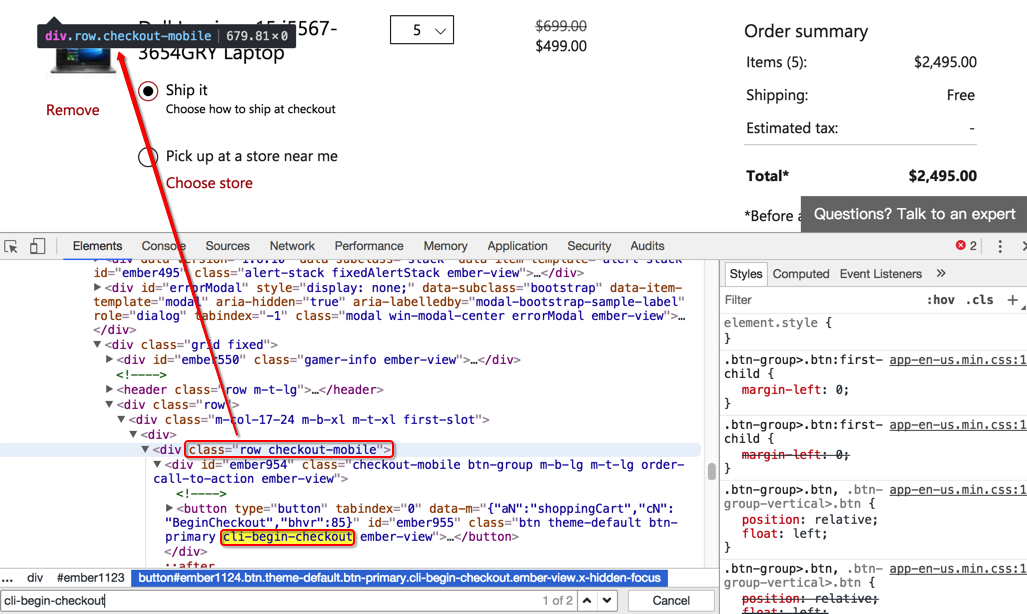
Task: Collapse the grid fixed div node
Action: click(x=97, y=345)
